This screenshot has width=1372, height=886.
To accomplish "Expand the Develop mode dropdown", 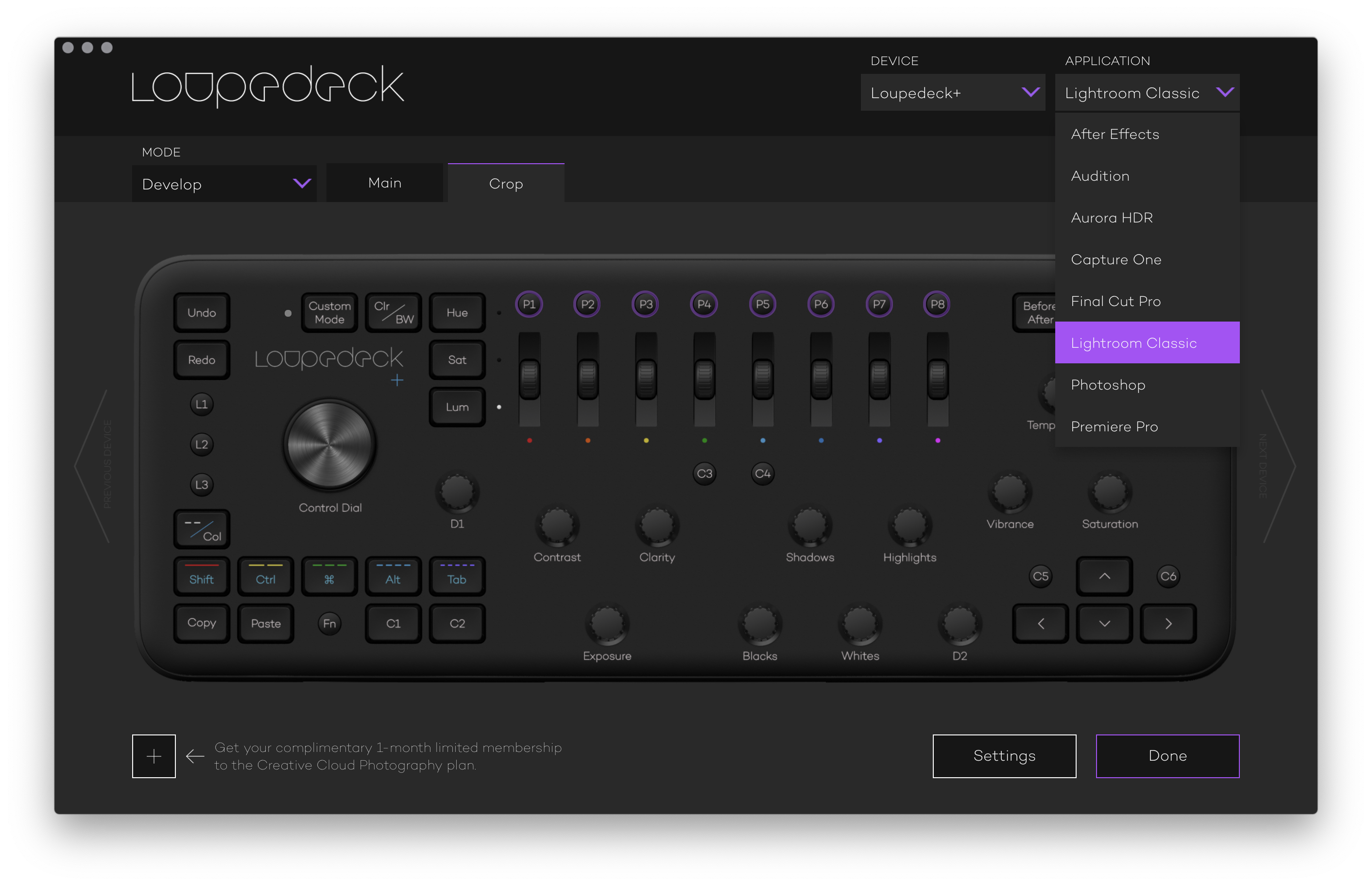I will click(x=224, y=184).
